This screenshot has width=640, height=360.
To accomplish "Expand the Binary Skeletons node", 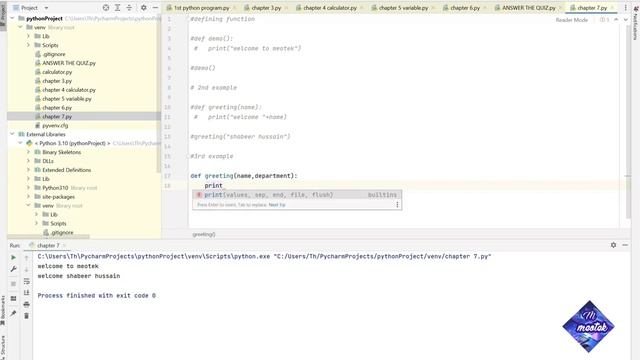I will click(29, 152).
